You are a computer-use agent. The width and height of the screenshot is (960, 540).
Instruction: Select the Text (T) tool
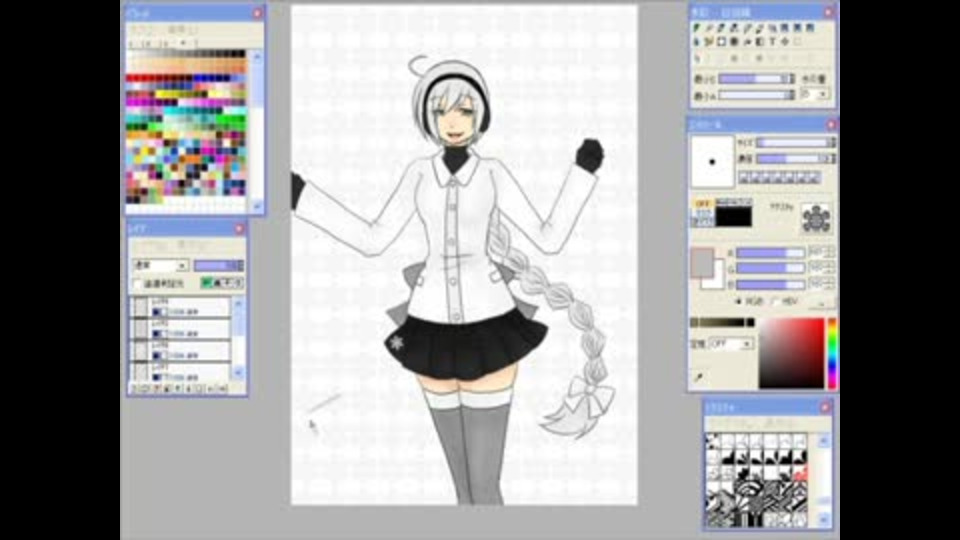tap(773, 42)
